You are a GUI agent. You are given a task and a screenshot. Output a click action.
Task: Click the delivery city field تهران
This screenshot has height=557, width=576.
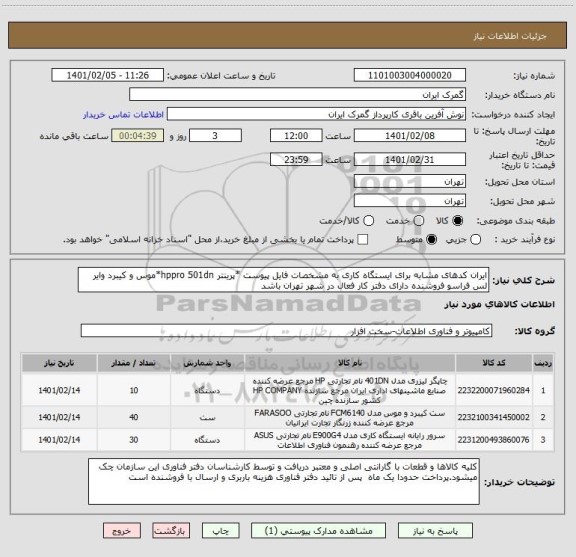click(410, 201)
